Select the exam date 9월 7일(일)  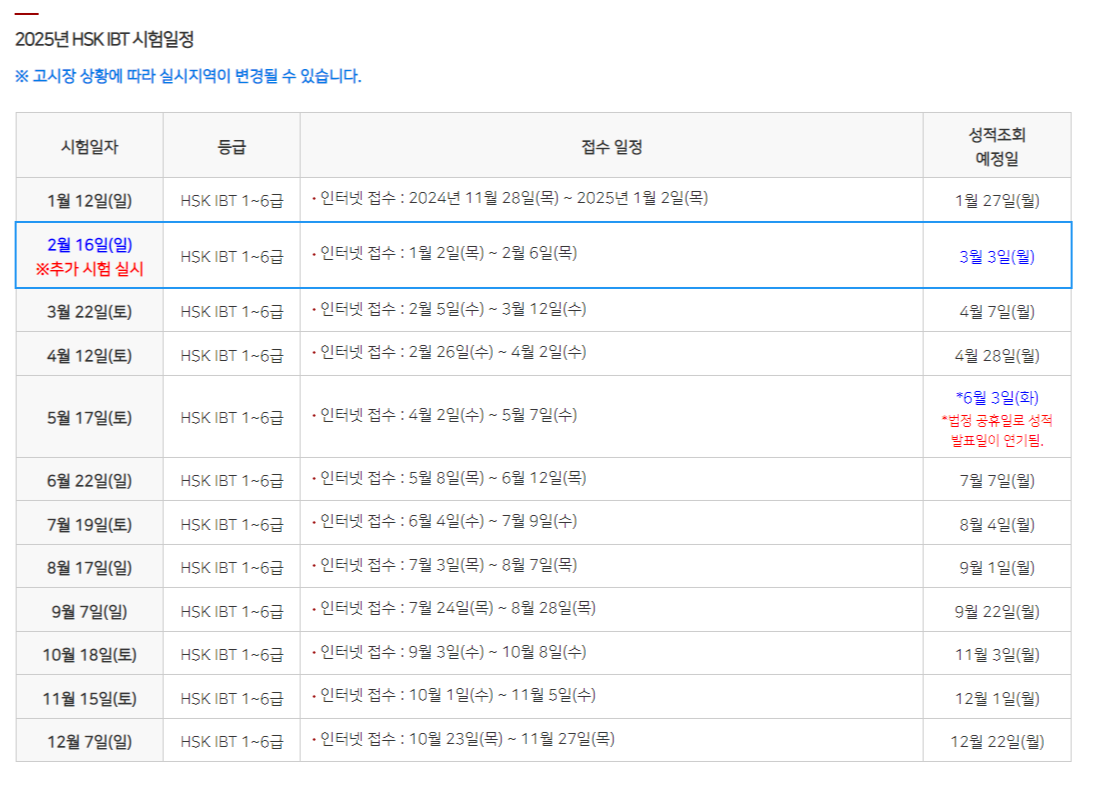pos(90,611)
